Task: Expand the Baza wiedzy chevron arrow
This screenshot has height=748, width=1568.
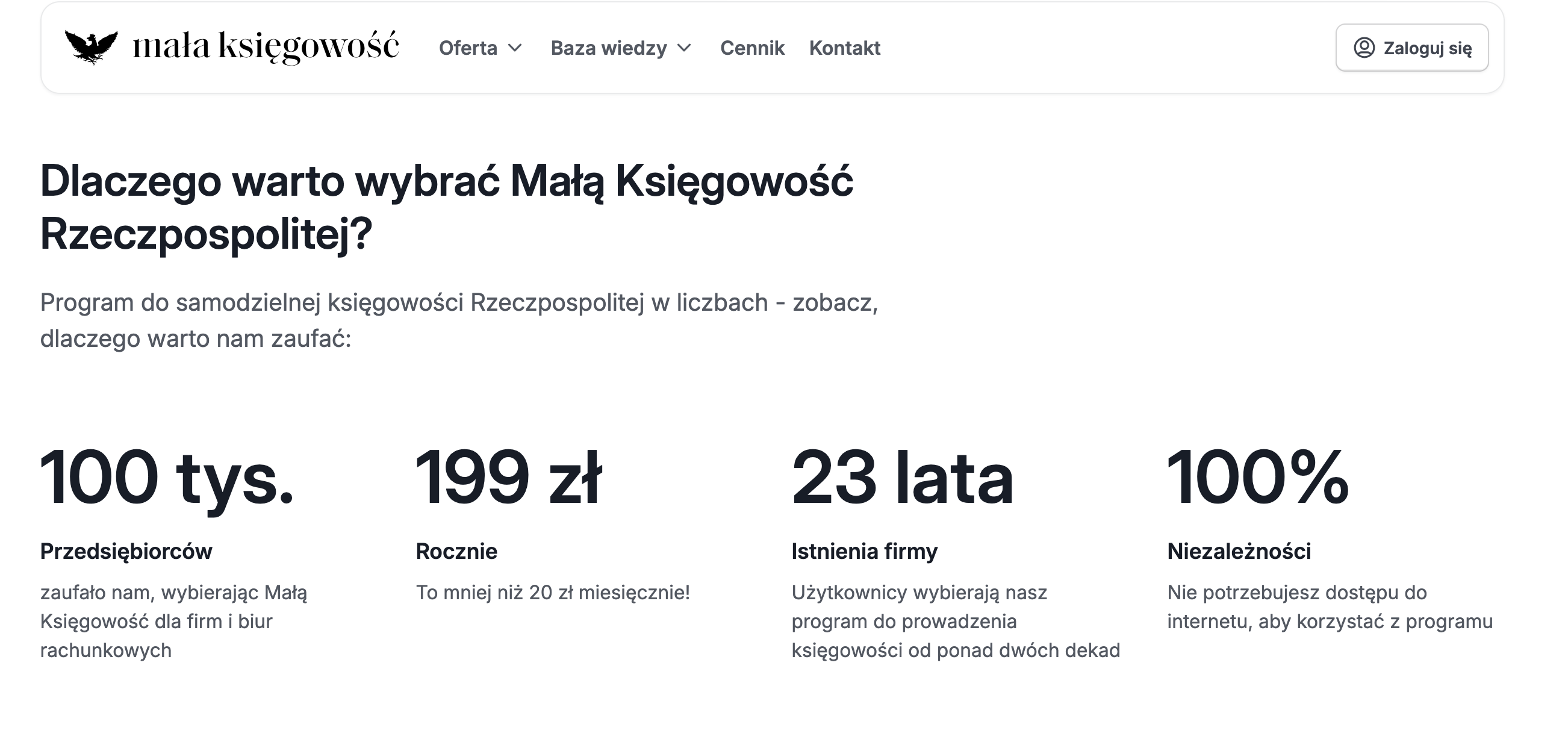Action: tap(684, 48)
